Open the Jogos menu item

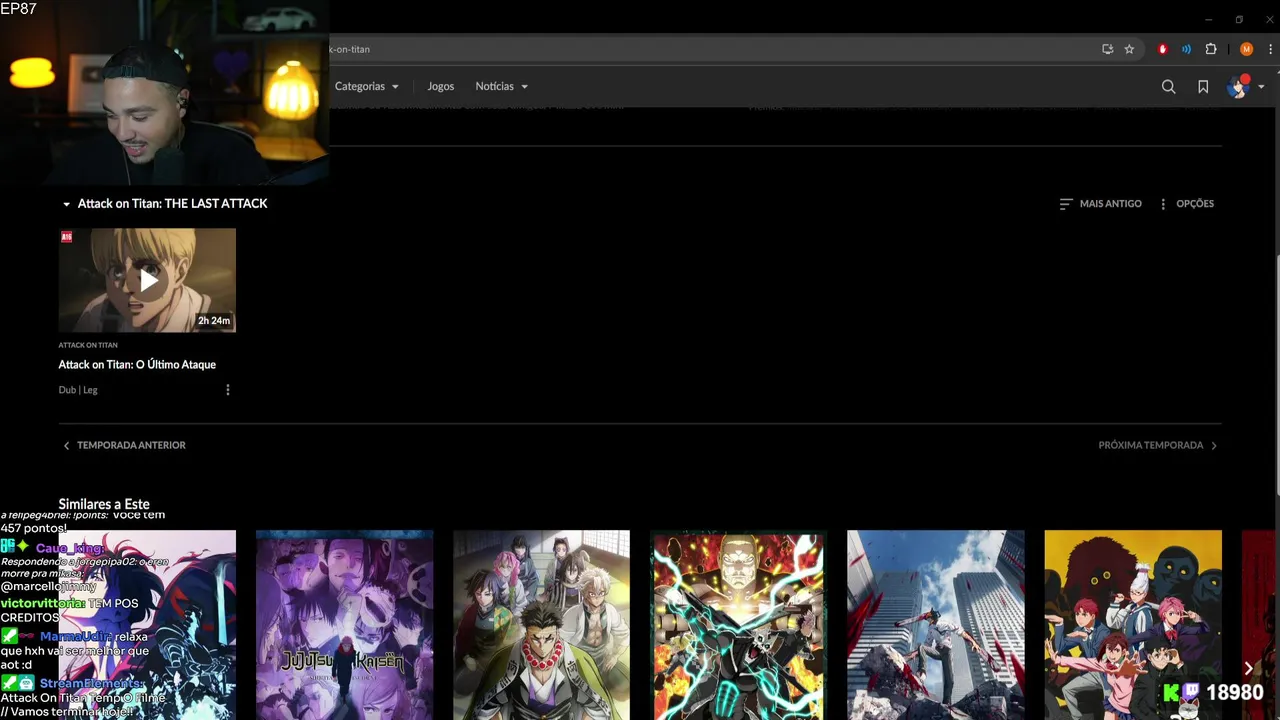[441, 87]
